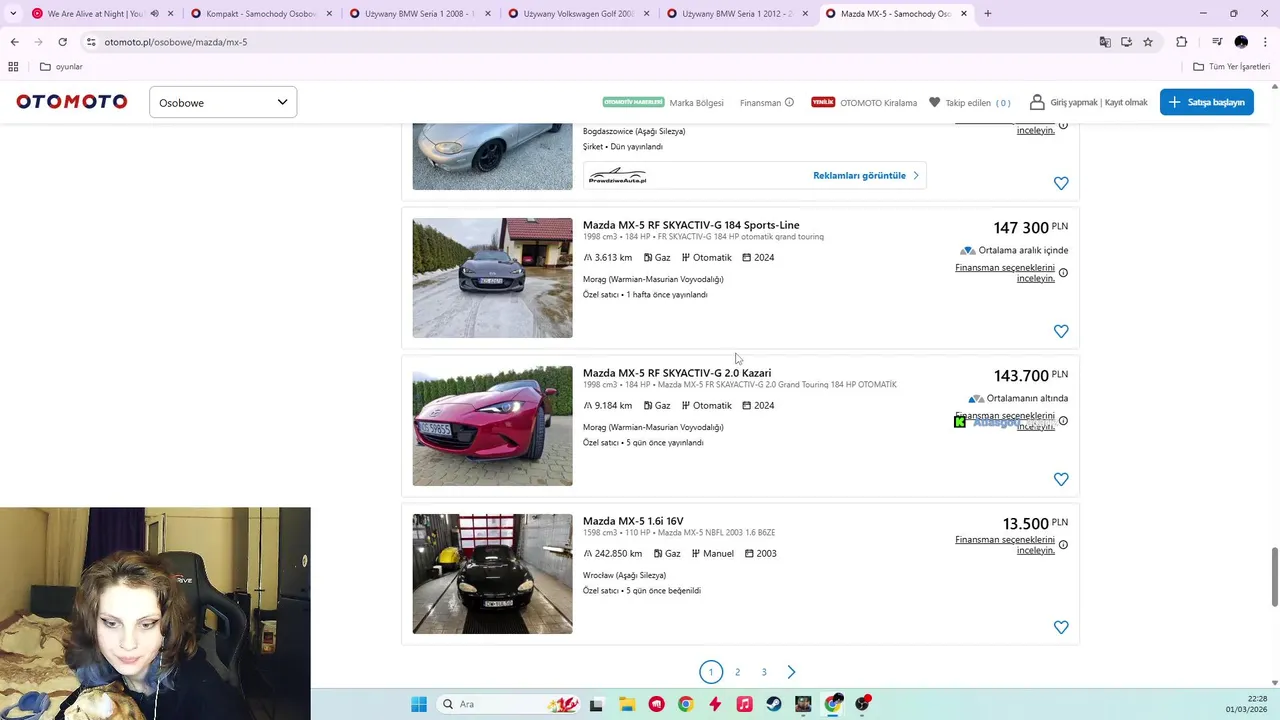Image resolution: width=1280 pixels, height=720 pixels.
Task: Bookmark this page with star icon
Action: pyautogui.click(x=1148, y=42)
